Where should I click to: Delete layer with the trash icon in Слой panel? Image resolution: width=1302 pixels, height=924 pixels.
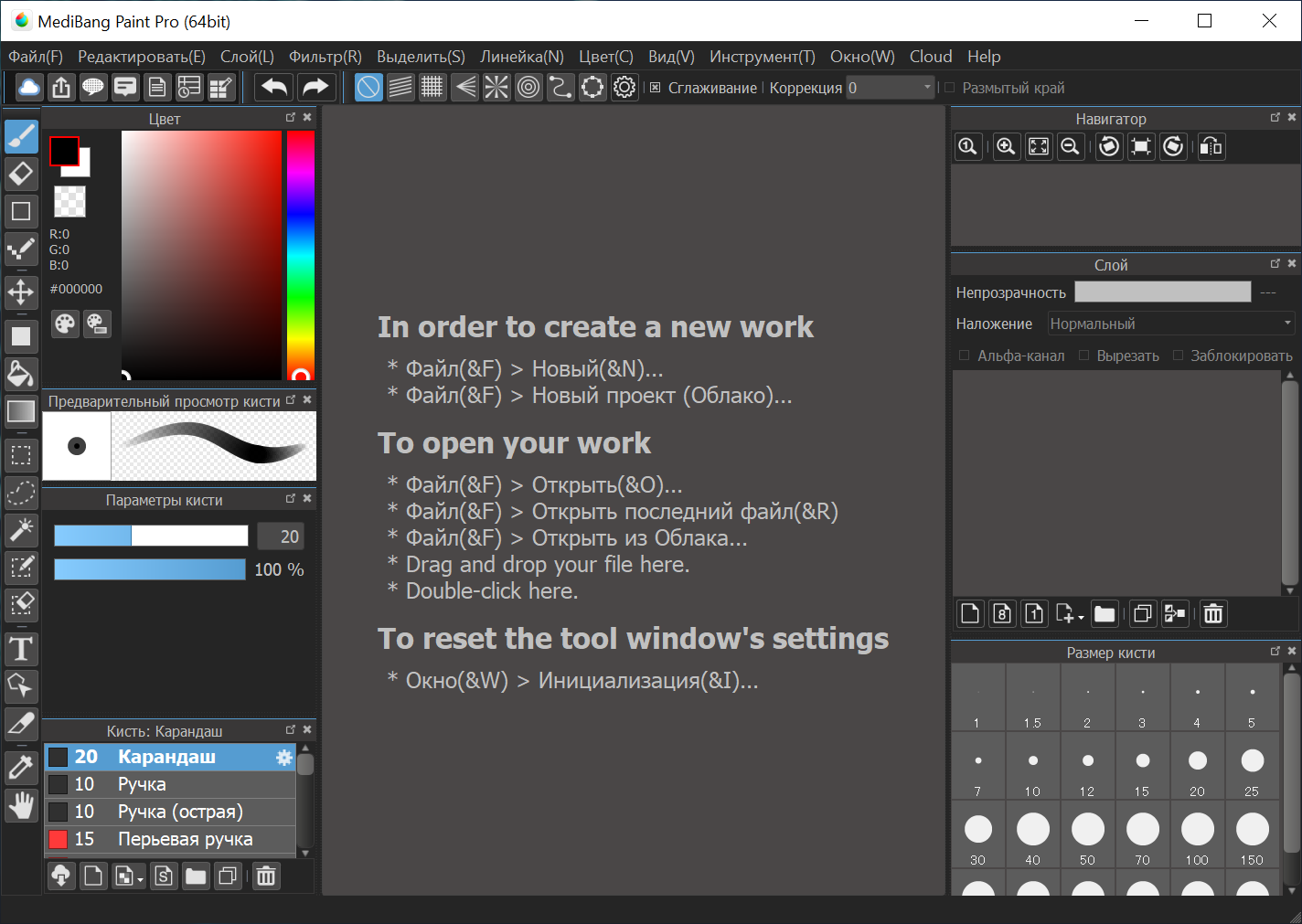1213,614
